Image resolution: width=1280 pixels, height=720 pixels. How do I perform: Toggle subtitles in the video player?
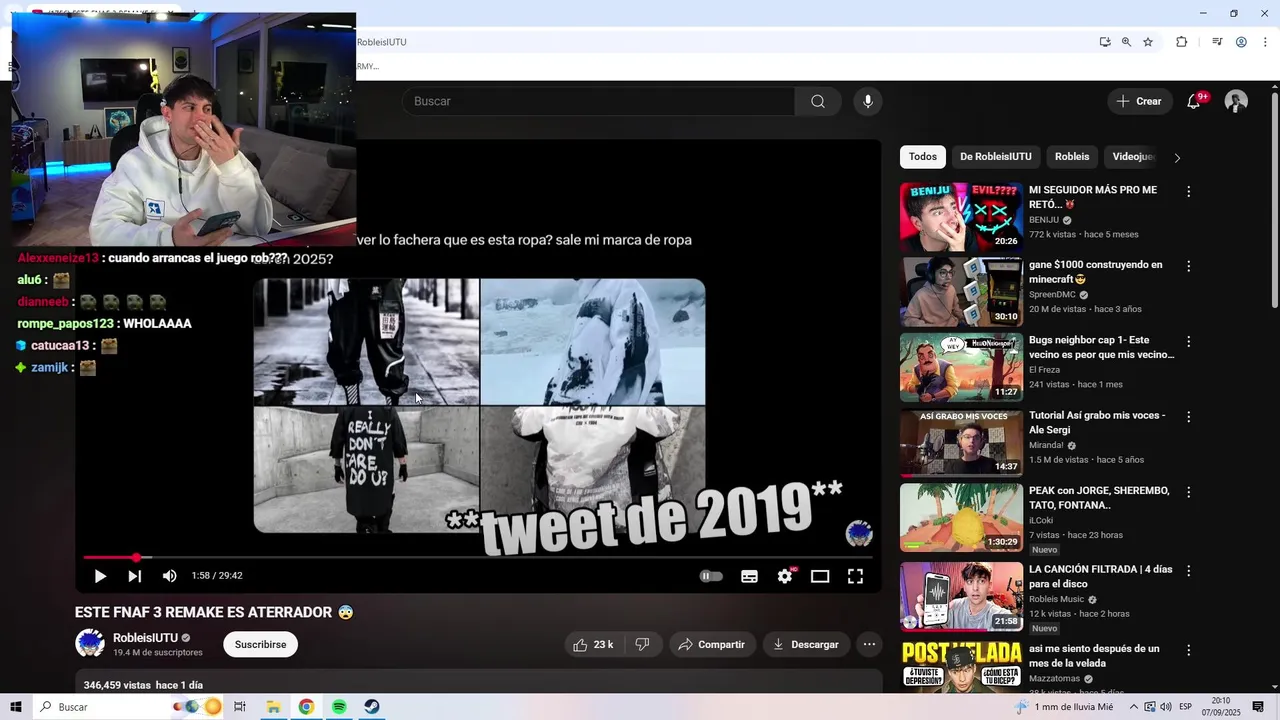[x=749, y=576]
